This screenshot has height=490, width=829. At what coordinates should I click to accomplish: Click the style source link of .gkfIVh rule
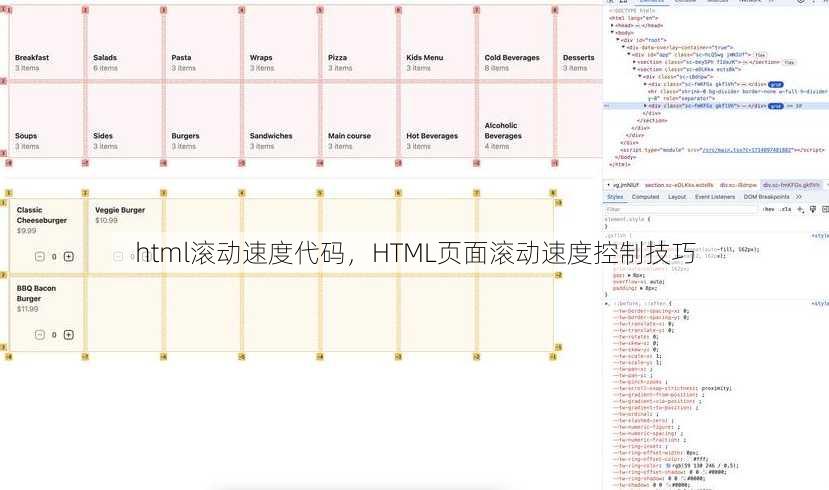point(820,236)
